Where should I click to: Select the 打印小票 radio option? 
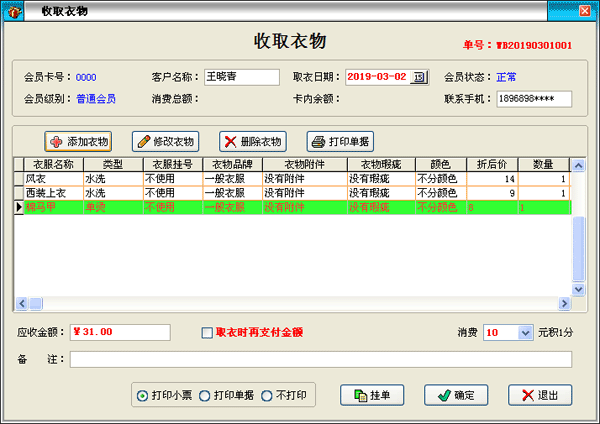(x=142, y=395)
